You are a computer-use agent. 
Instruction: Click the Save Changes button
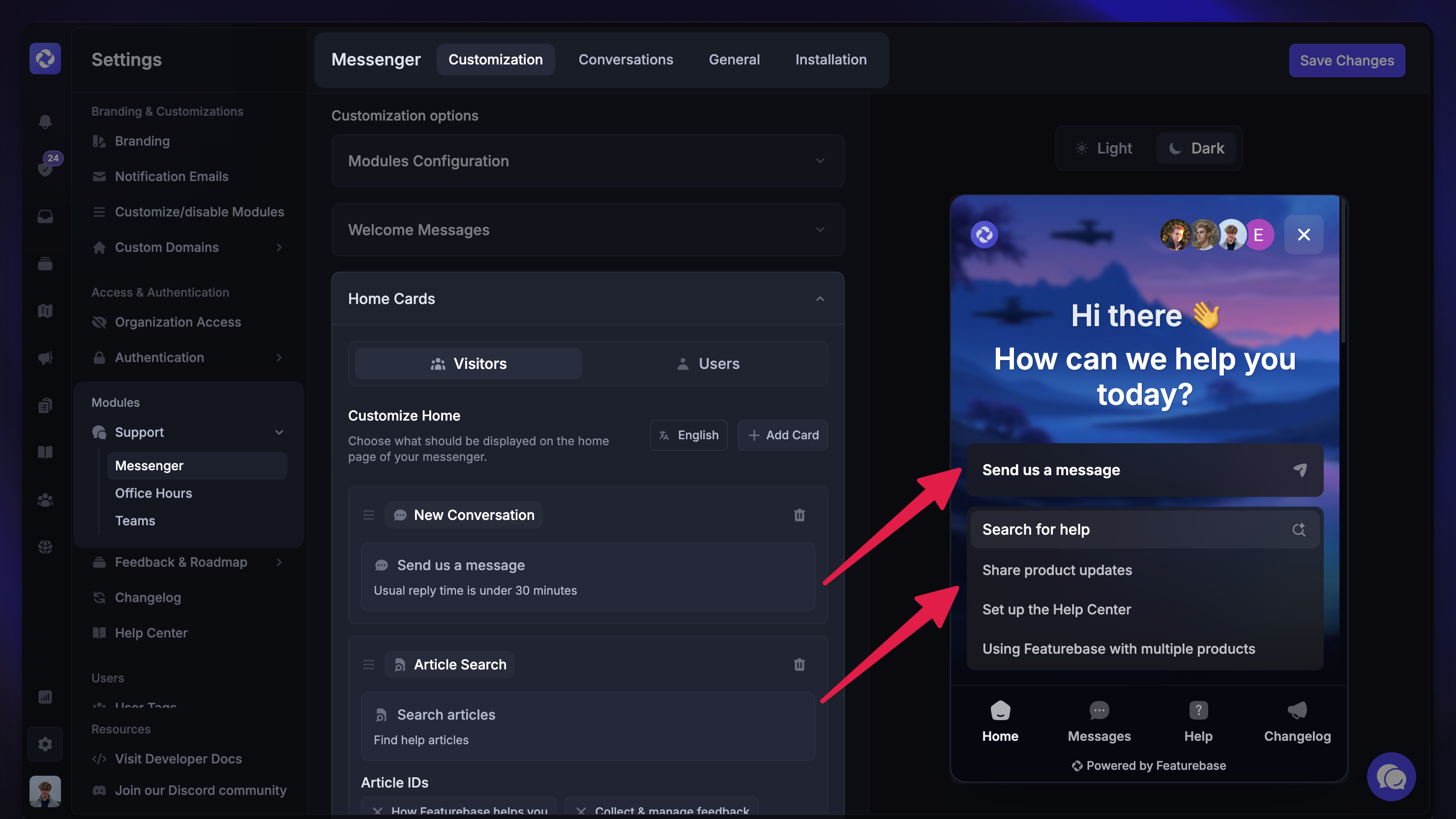point(1346,61)
